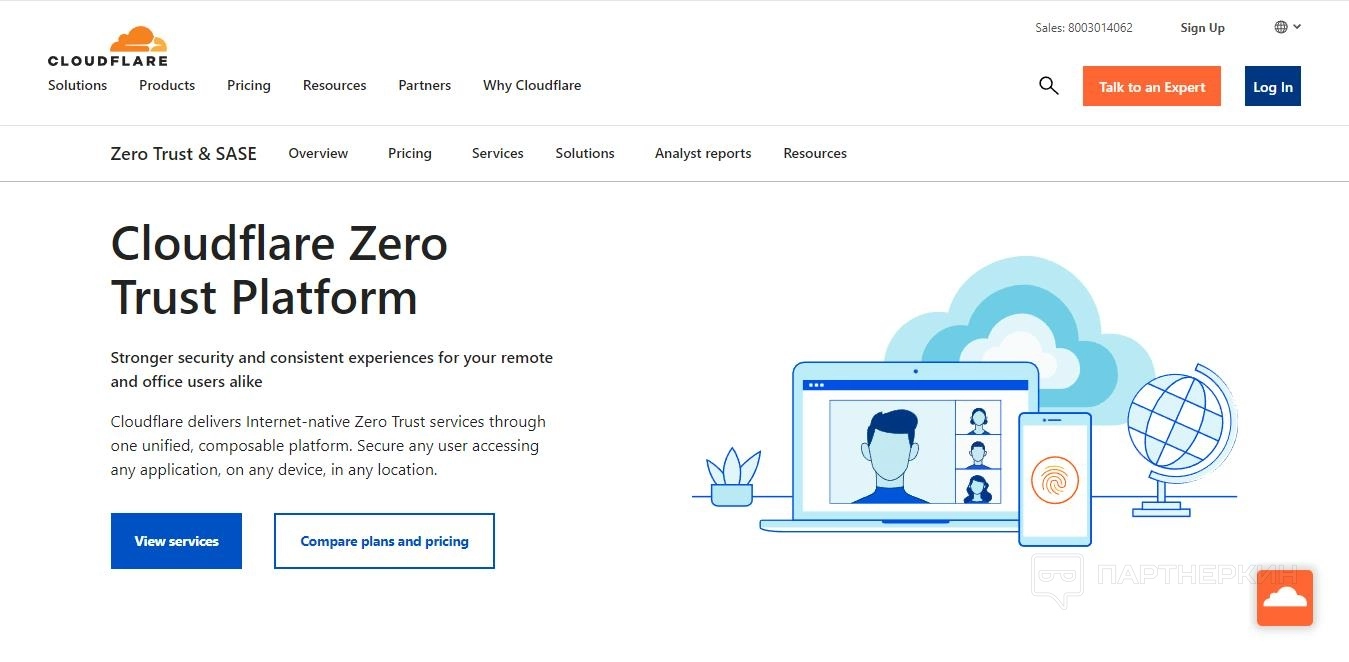
Task: Click the 'Stronger security and consistent experiences' subheading
Action: [x=332, y=369]
